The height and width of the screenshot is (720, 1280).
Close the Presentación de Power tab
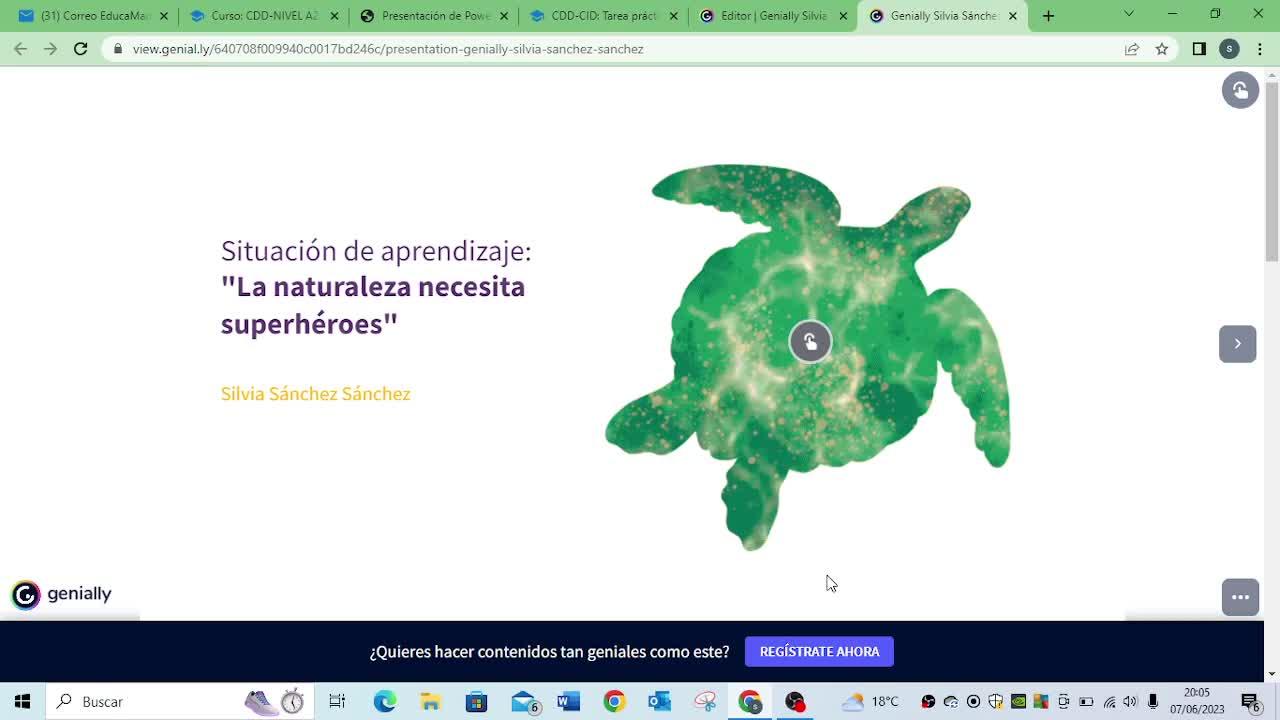pos(504,16)
